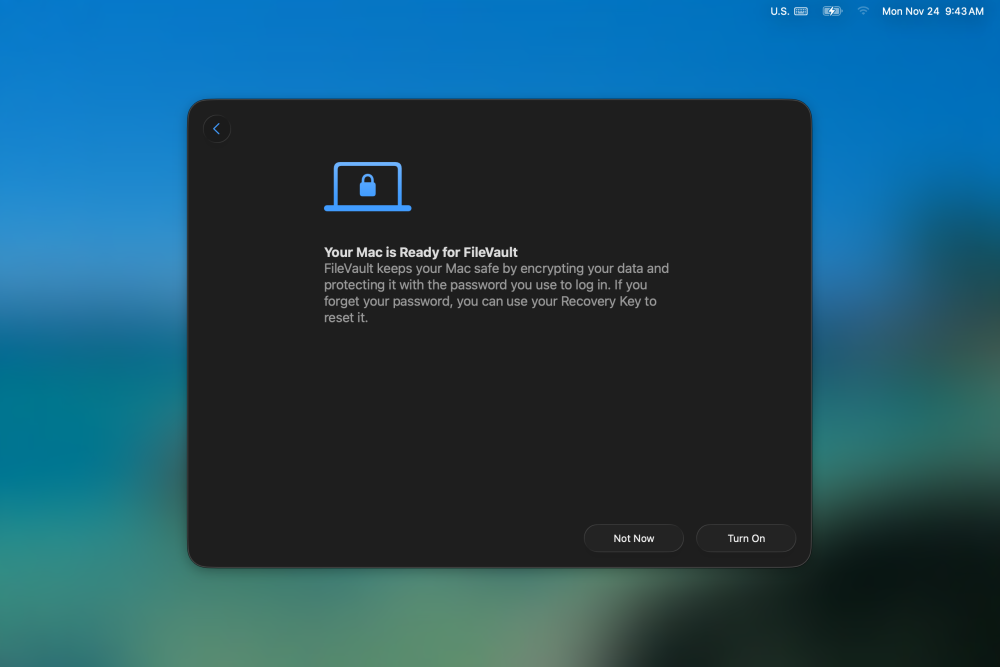The image size is (1000, 667).
Task: Check the battery charging status icon
Action: point(832,11)
